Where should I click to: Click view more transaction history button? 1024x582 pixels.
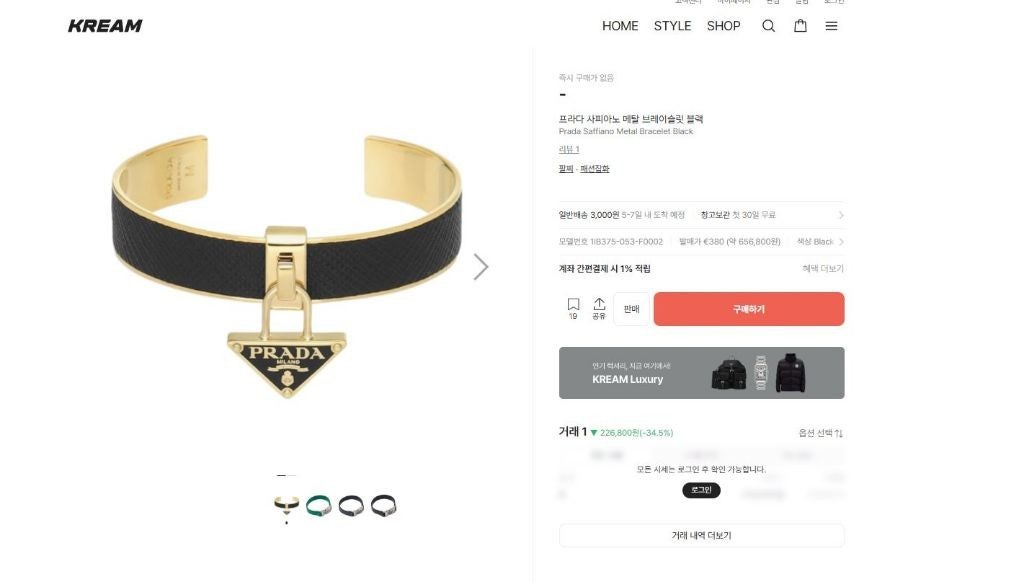click(x=701, y=536)
